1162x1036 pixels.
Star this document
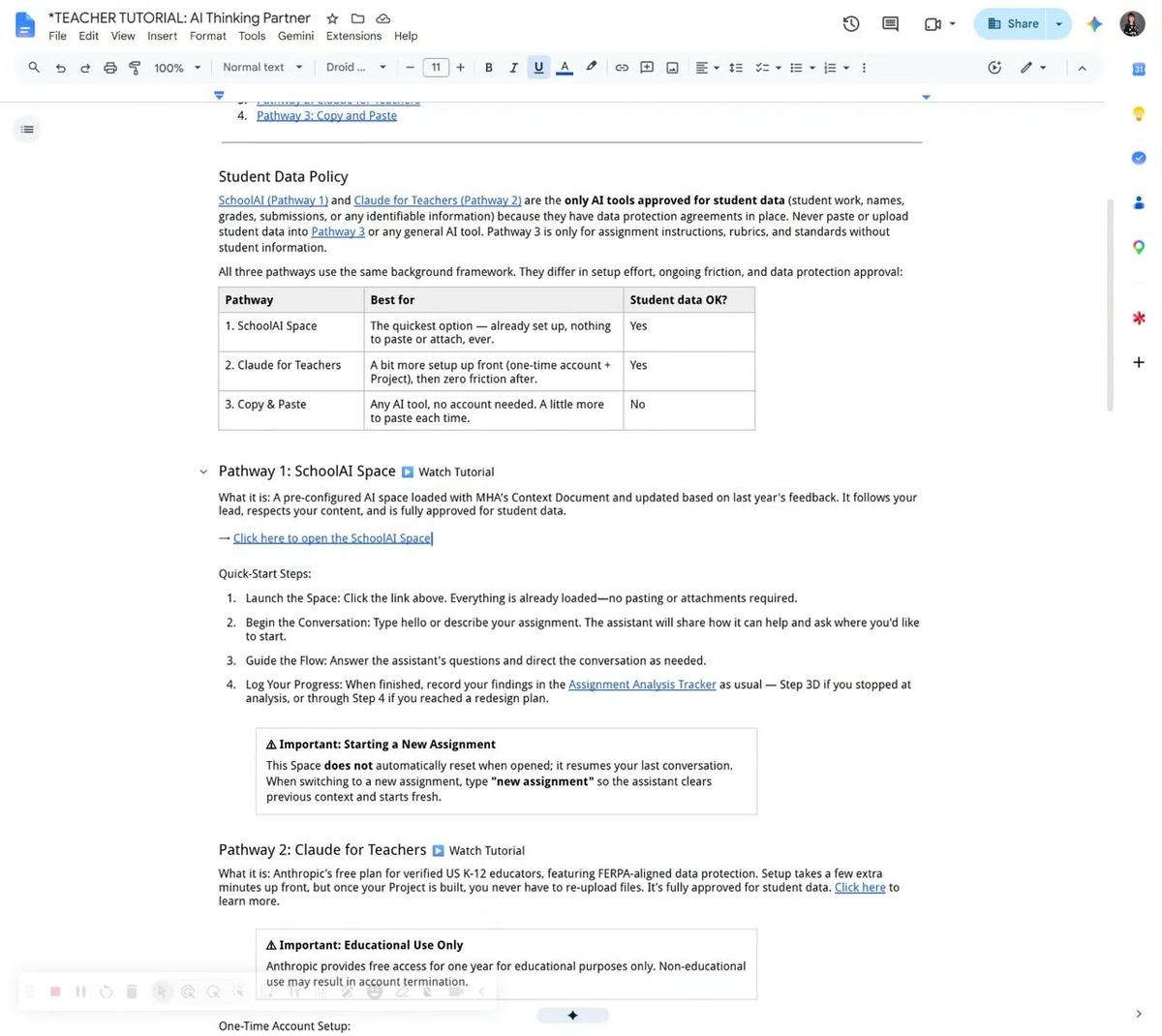click(332, 18)
